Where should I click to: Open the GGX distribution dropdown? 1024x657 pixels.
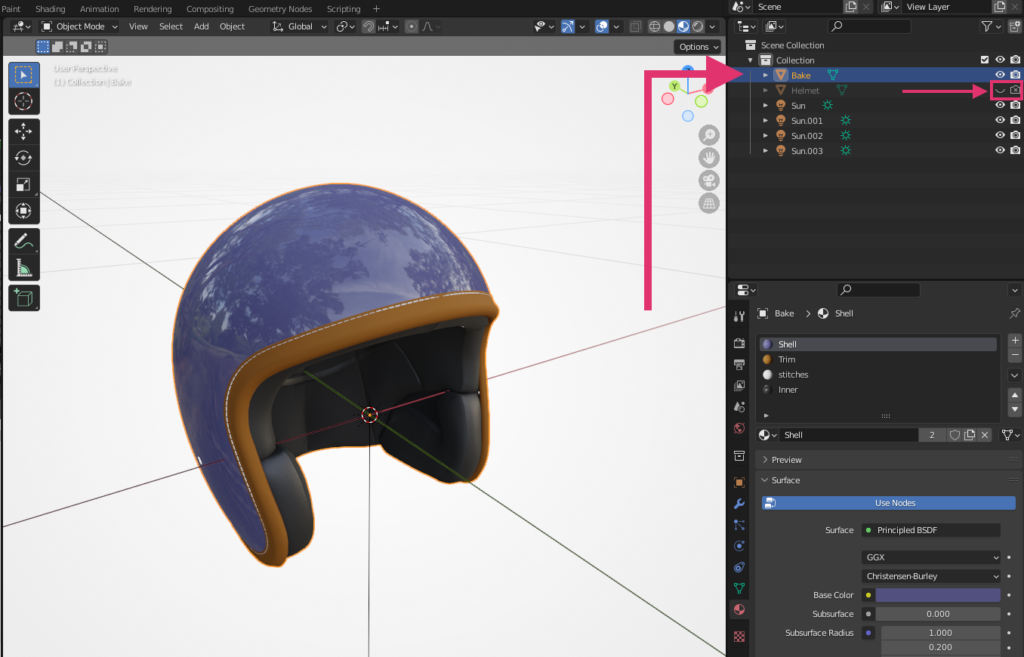tap(931, 557)
